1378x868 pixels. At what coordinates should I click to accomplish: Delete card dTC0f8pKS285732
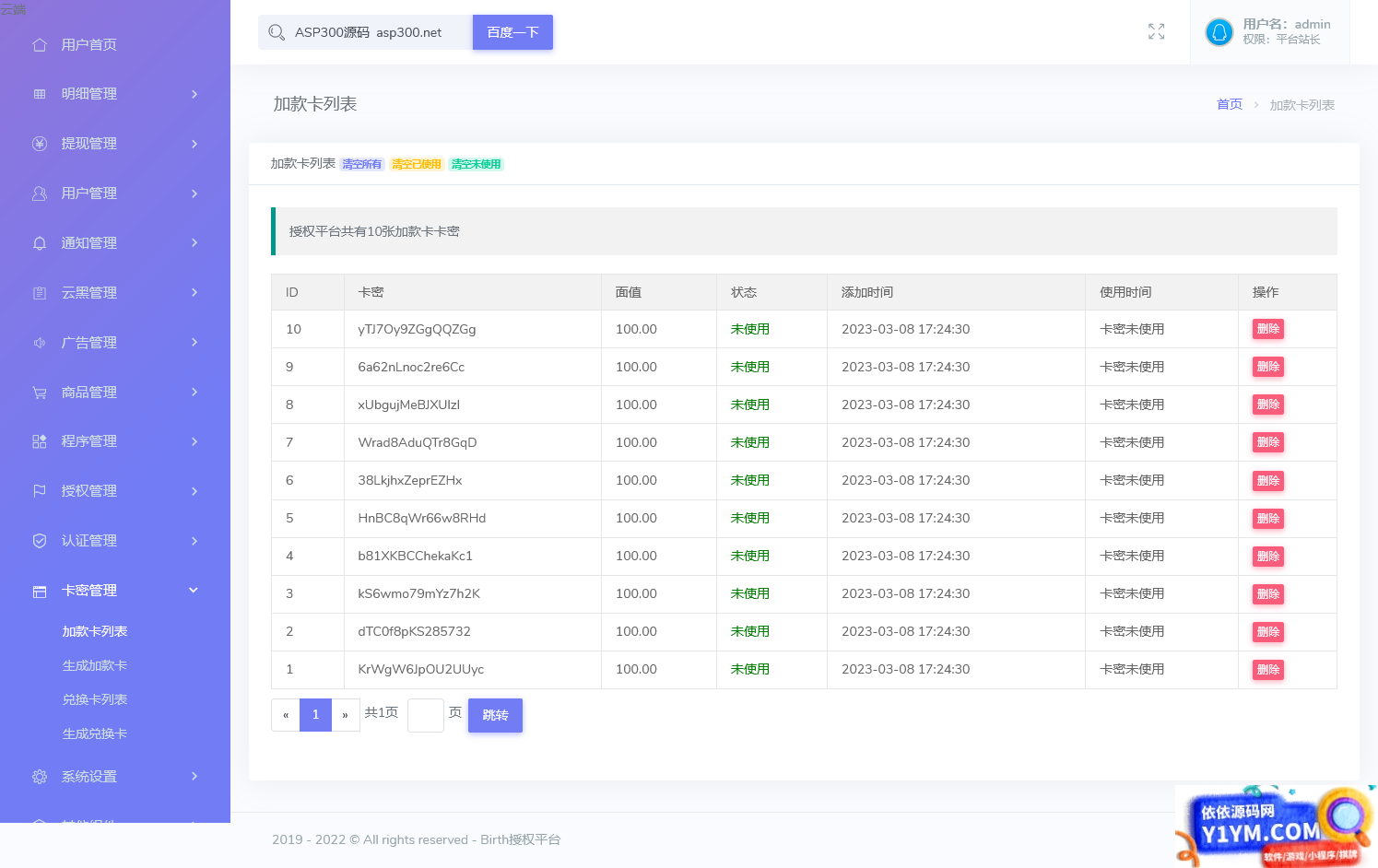(1268, 632)
